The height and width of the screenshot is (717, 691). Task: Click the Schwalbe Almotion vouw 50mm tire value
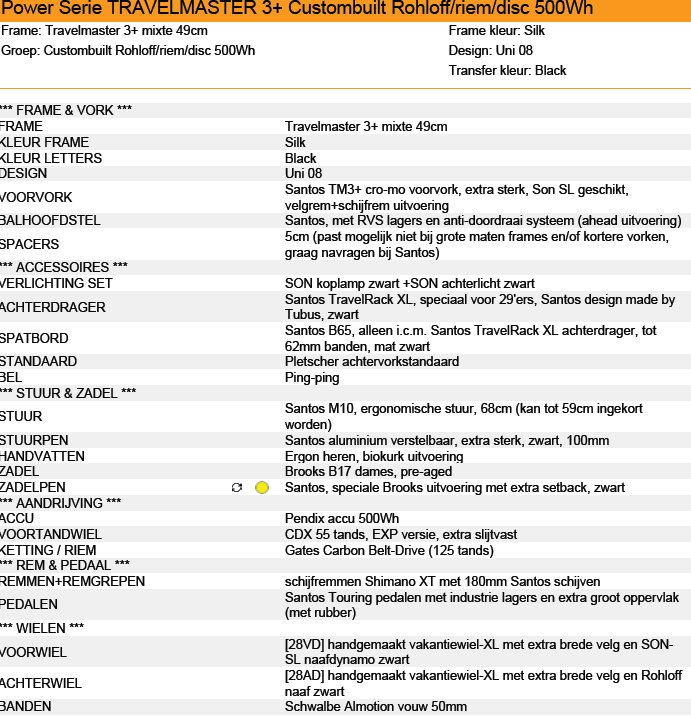tap(376, 707)
